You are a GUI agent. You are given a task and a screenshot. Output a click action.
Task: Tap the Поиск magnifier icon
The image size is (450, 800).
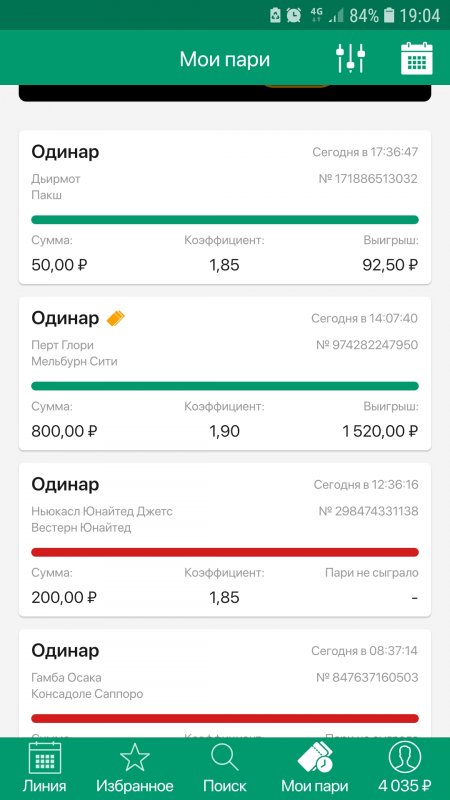[225, 758]
